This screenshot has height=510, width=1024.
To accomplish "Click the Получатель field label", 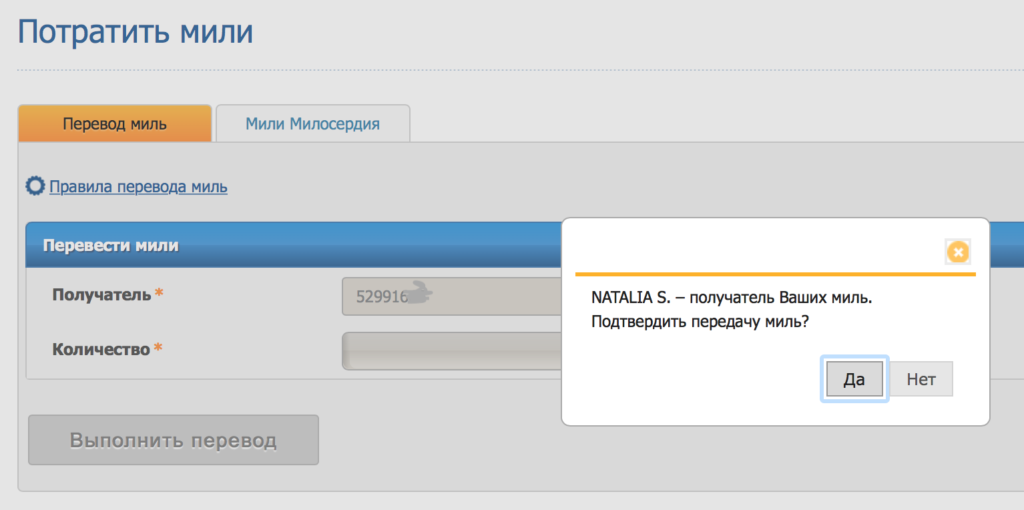I will coord(102,295).
